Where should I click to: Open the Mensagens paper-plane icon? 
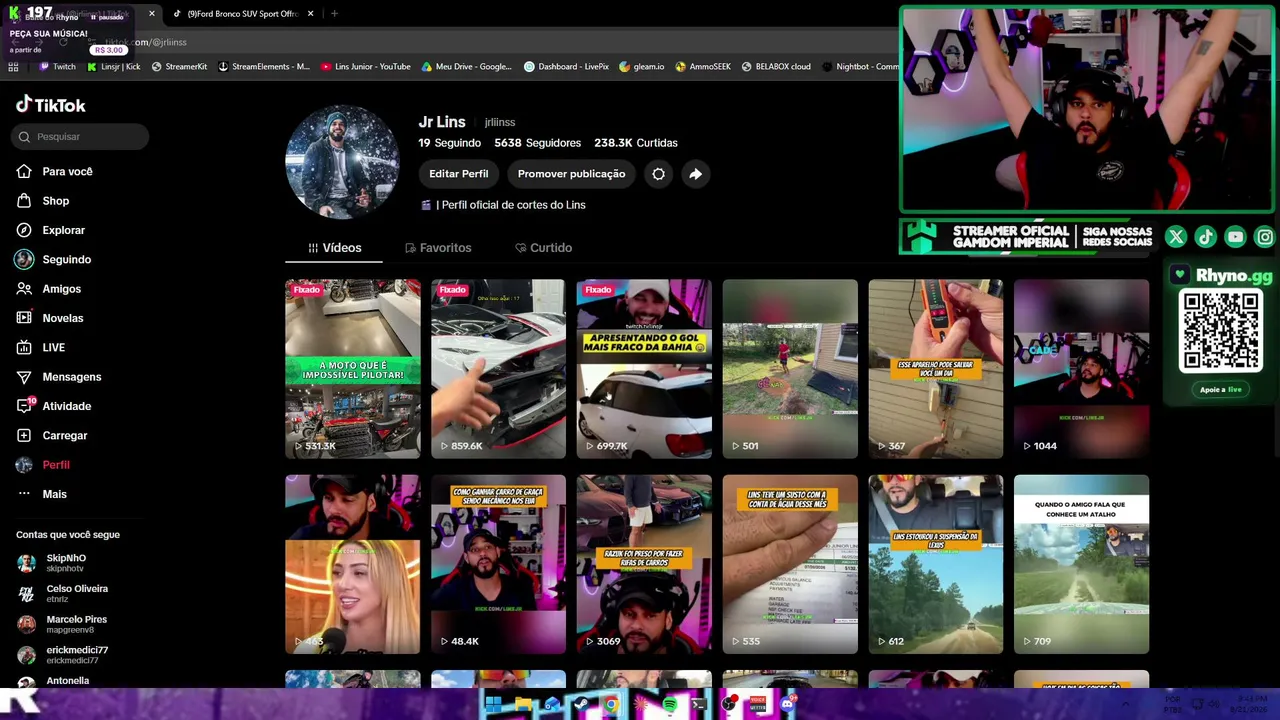tap(24, 377)
